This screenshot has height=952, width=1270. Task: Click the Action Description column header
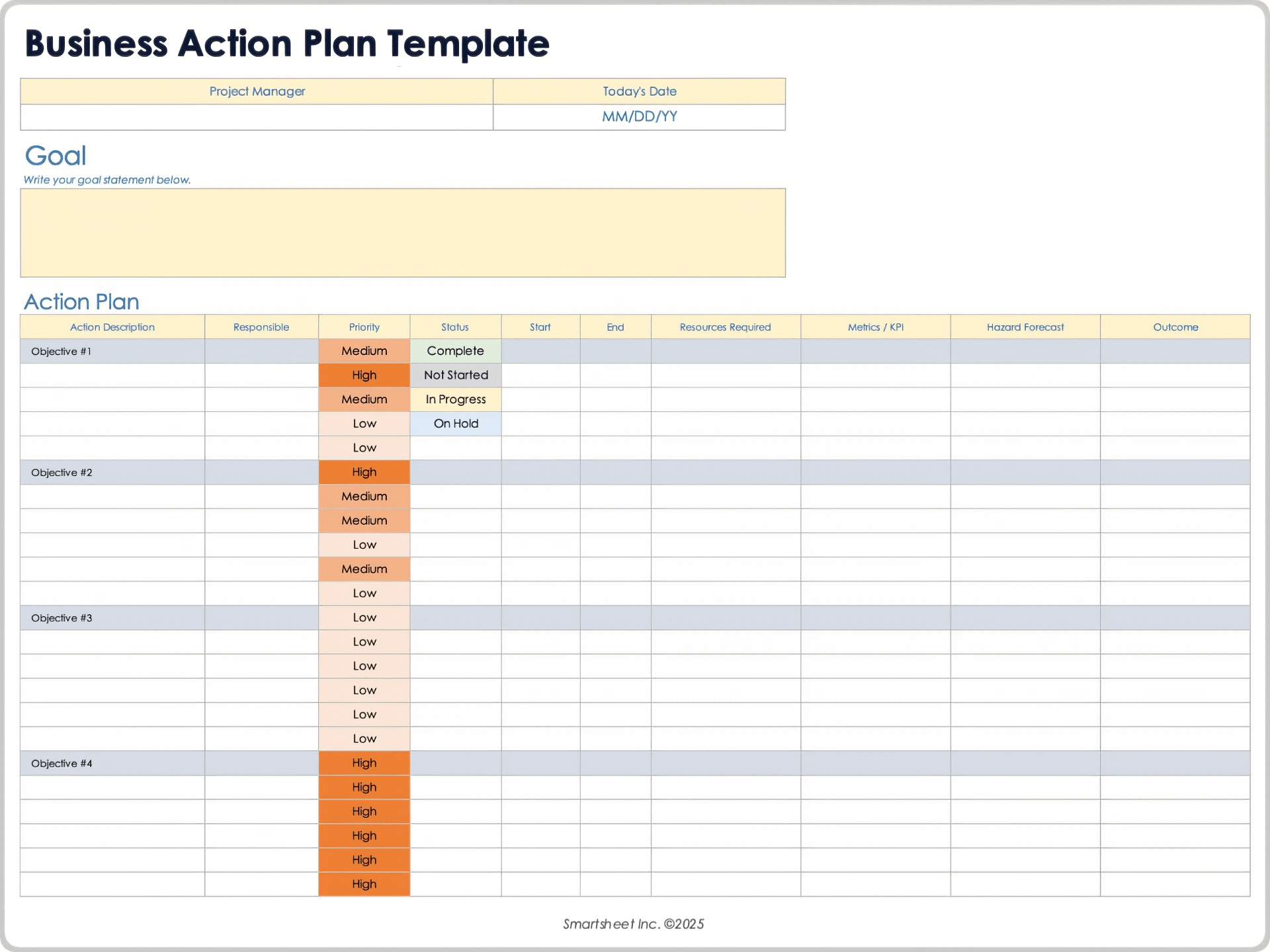[112, 327]
